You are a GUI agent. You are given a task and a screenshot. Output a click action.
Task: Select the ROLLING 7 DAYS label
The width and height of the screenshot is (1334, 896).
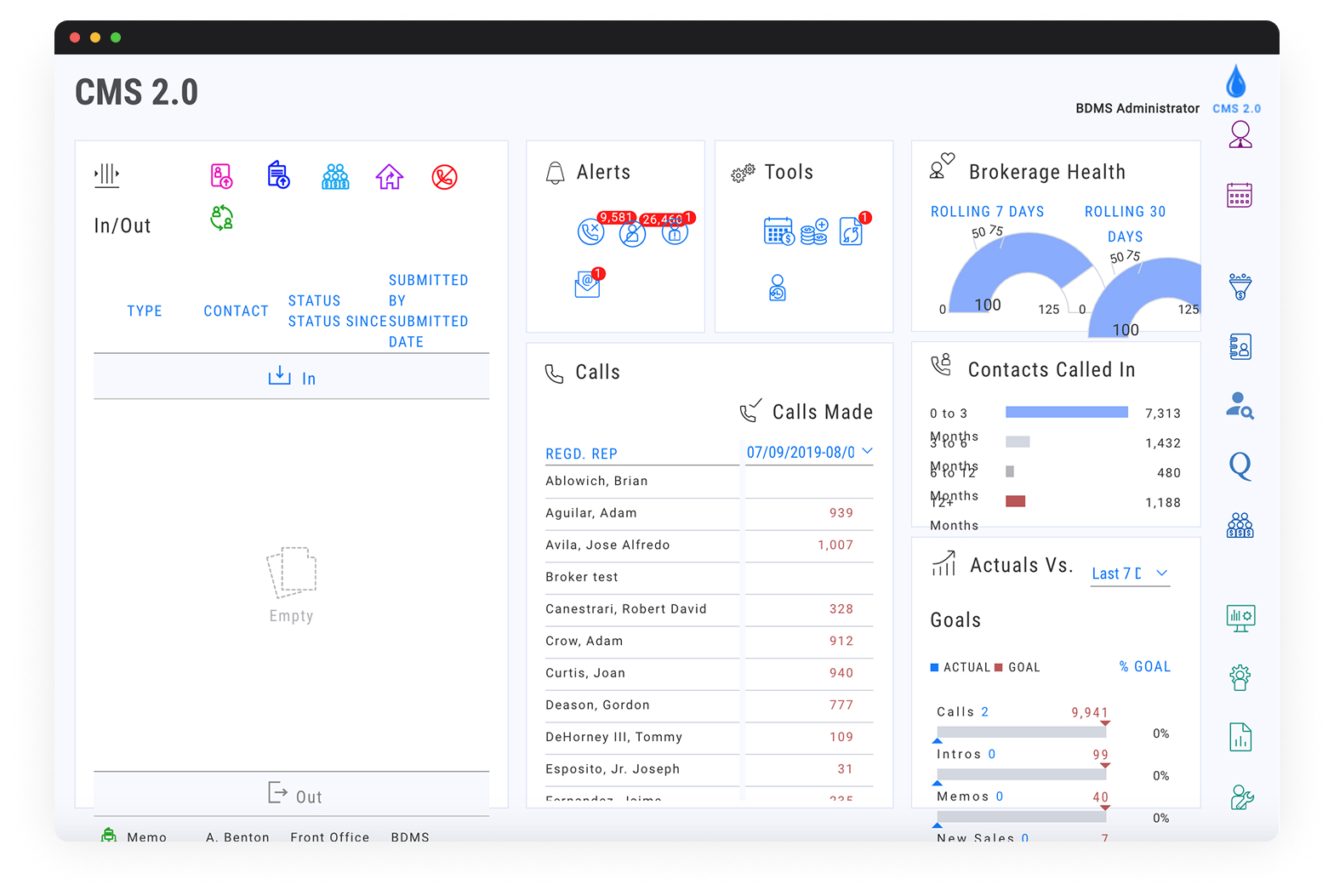tap(987, 212)
